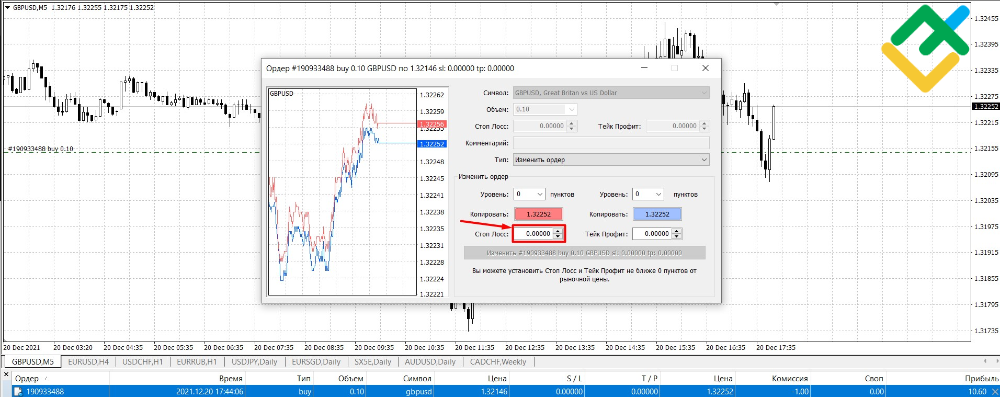Open the CADCHF,Weekly chart tab
This screenshot has width=1000, height=397.
pos(497,362)
